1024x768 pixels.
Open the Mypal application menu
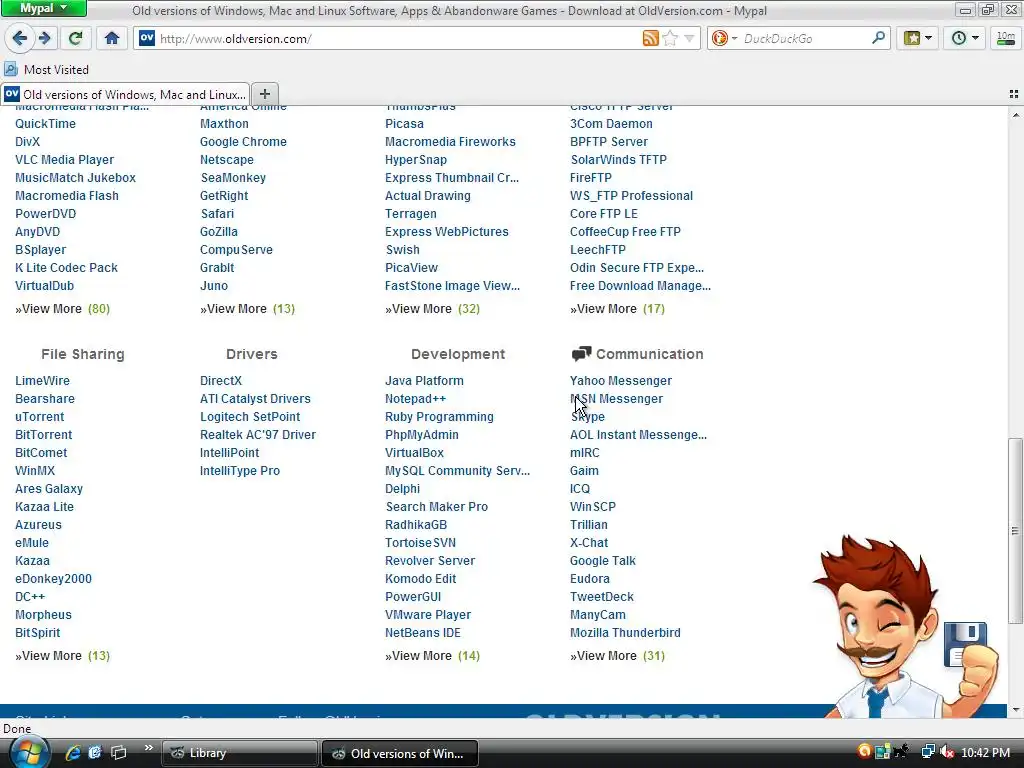(44, 8)
